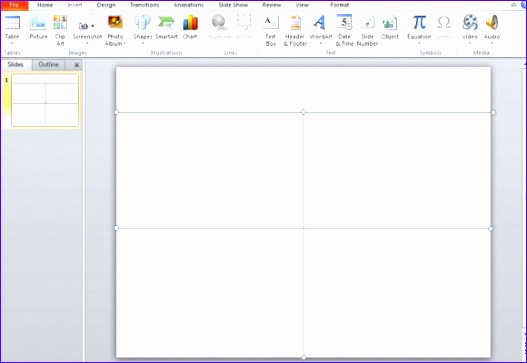Close the Slides/Outline pane

coord(77,65)
